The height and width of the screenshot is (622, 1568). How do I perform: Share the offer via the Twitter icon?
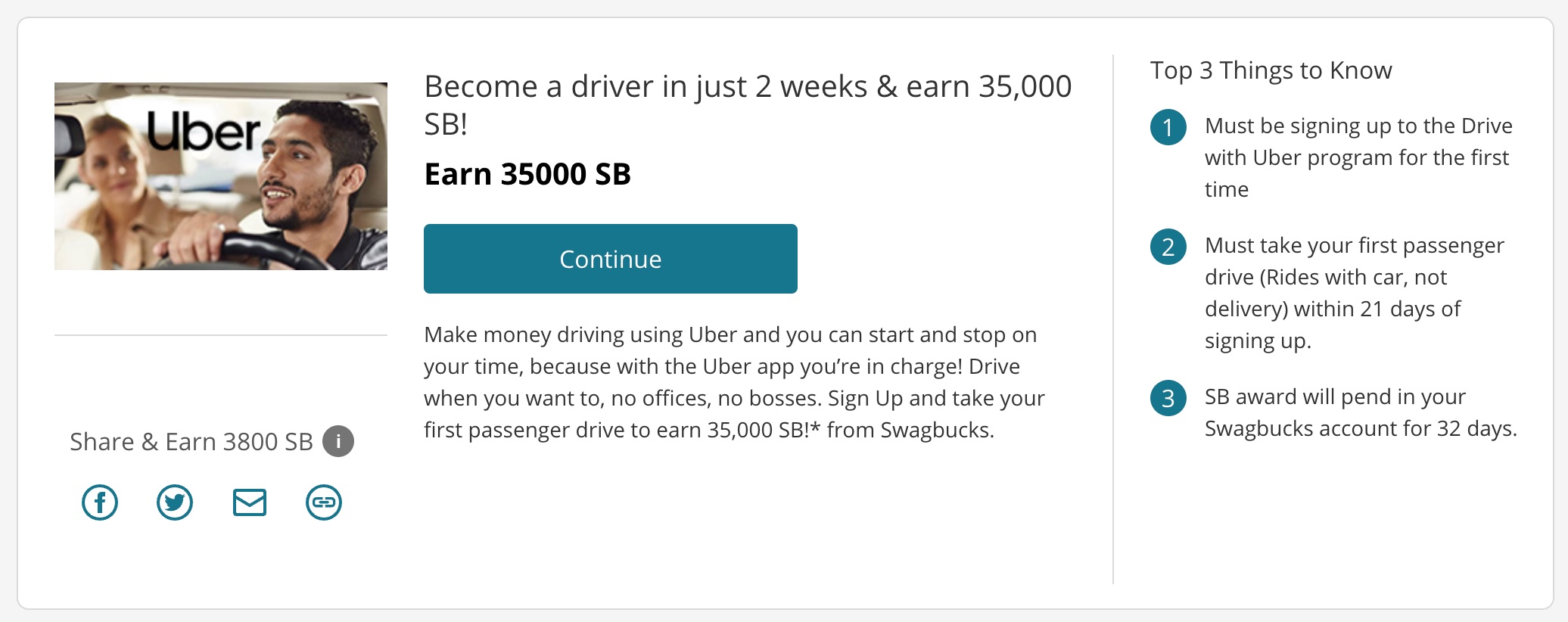[x=174, y=502]
